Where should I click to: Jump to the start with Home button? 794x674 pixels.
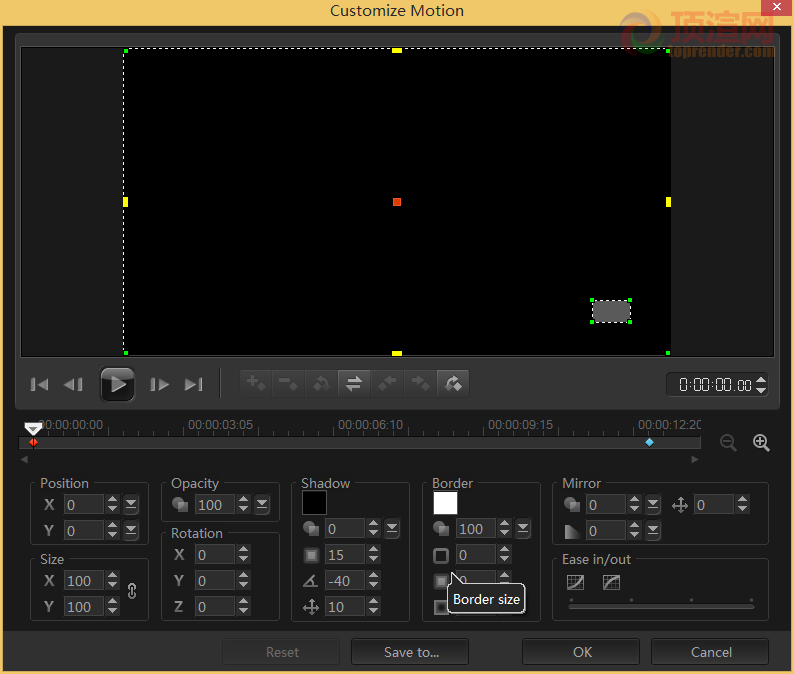pyautogui.click(x=39, y=385)
